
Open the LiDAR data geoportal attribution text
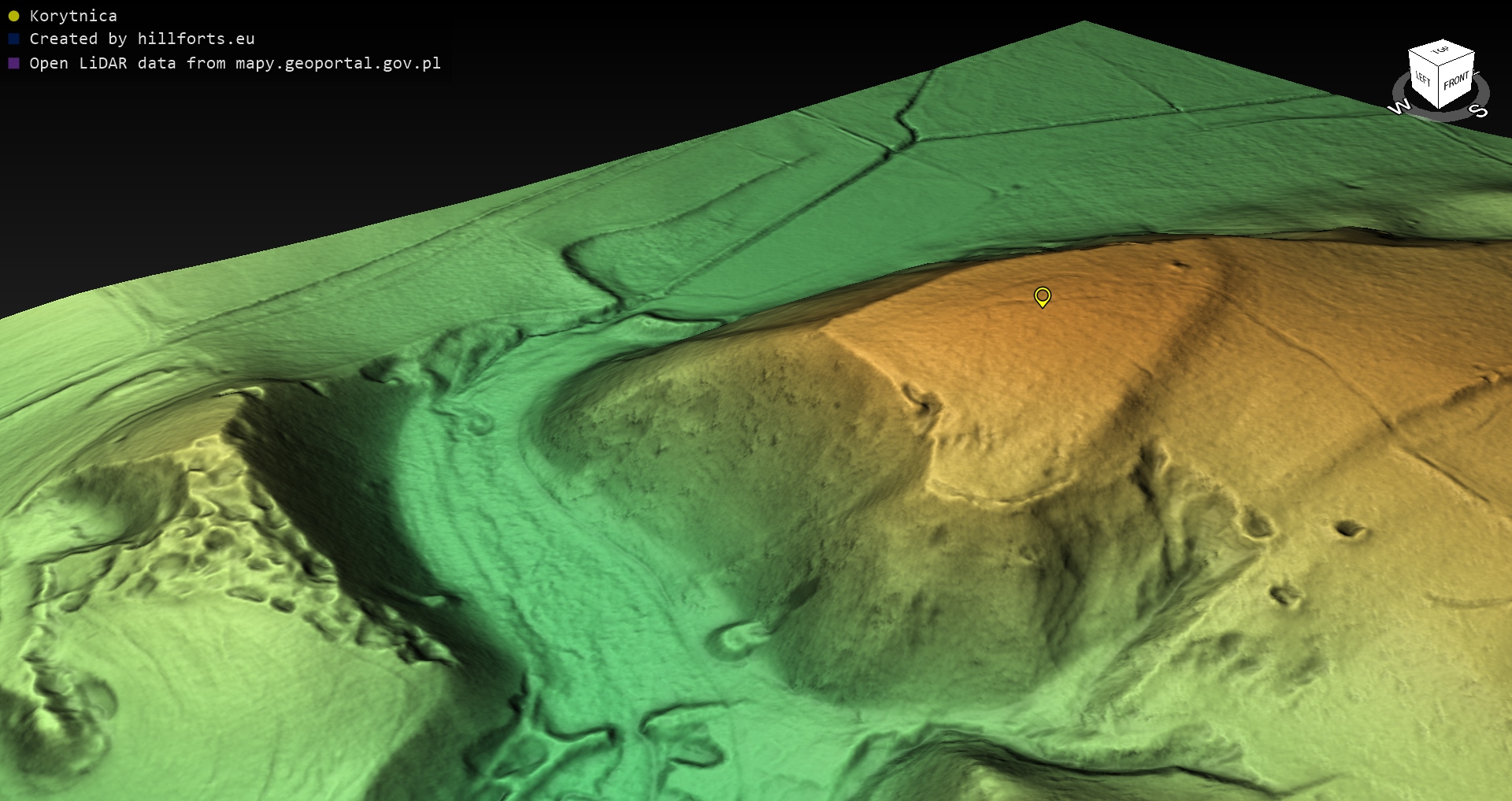(x=235, y=63)
